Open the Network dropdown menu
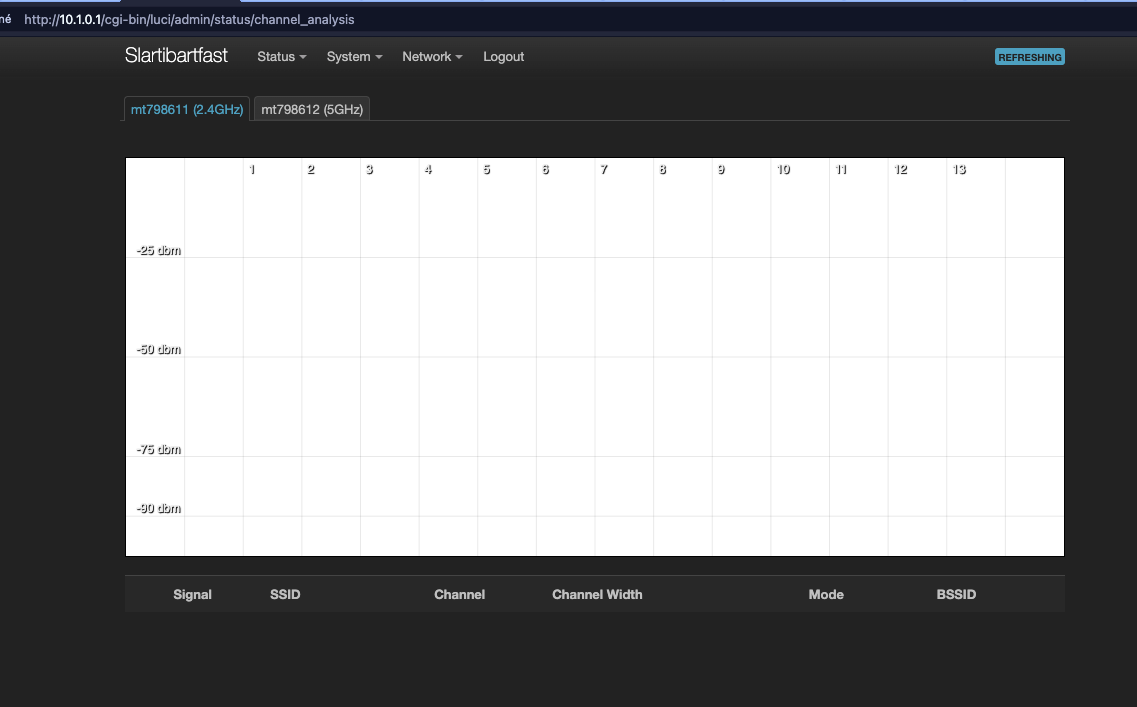 coord(432,57)
